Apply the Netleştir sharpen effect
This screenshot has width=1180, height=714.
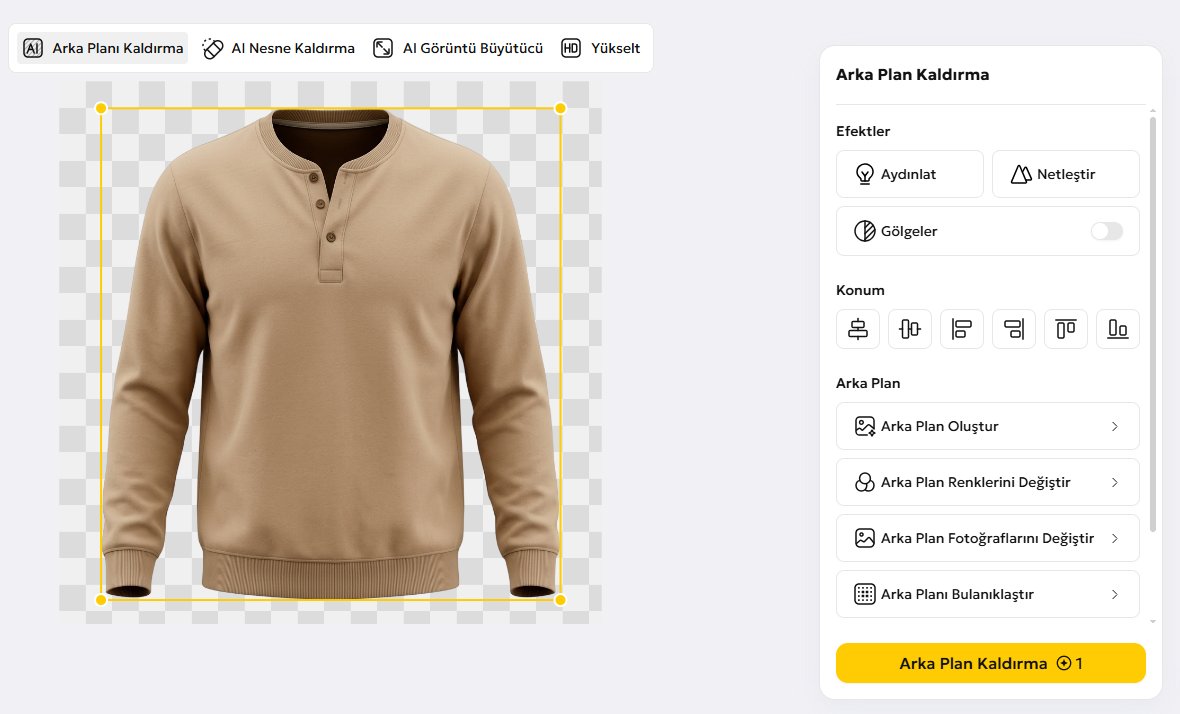(x=1066, y=174)
